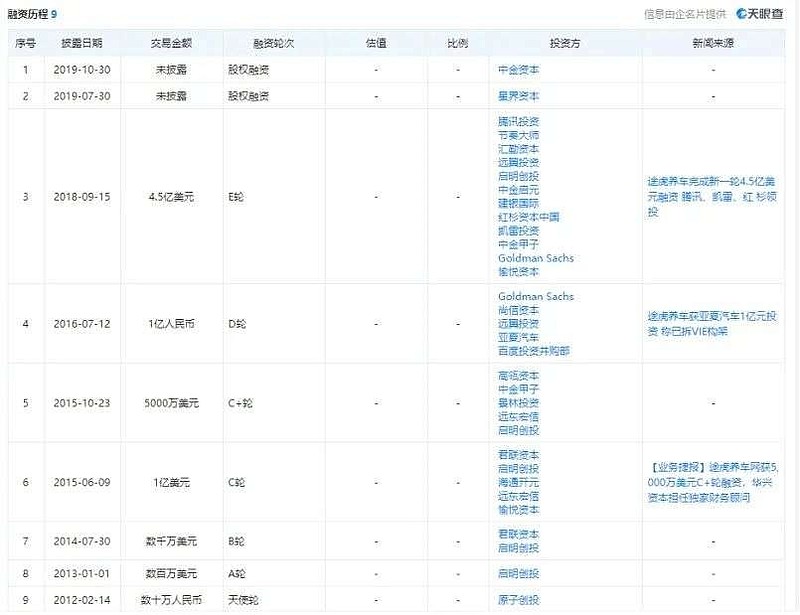The height and width of the screenshot is (615, 800).
Task: Open 原子创投 angel-round investor link
Action: tap(518, 600)
